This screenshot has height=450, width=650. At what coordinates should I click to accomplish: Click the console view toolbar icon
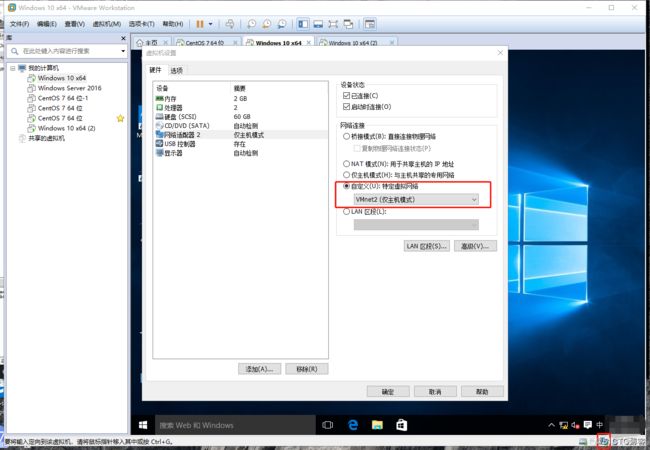pos(369,24)
